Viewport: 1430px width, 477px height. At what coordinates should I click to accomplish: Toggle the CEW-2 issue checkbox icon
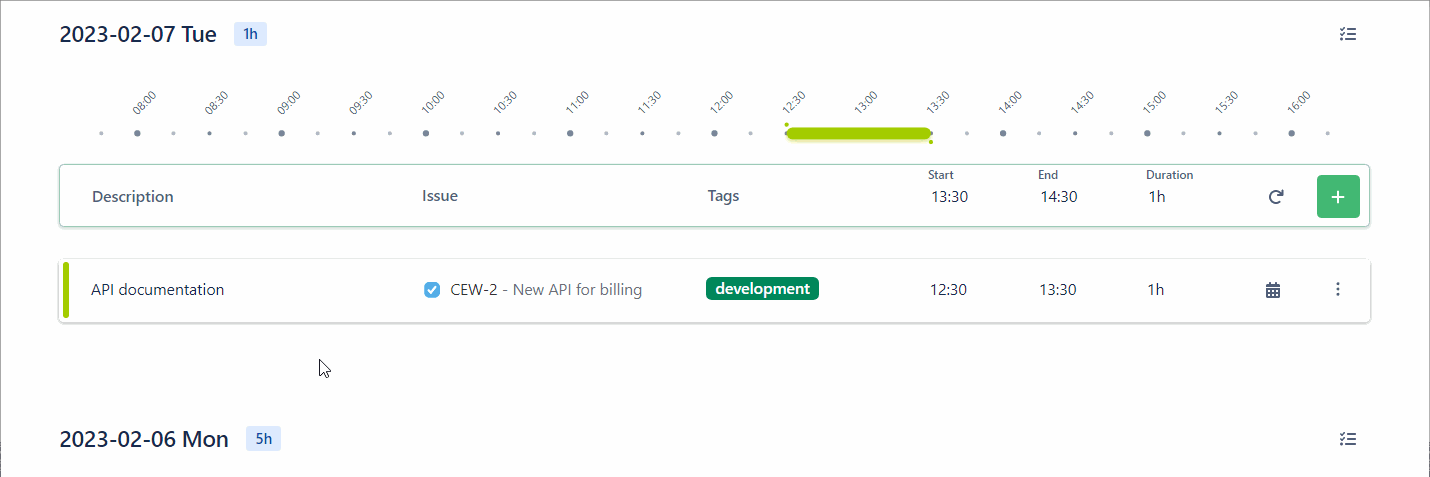tap(432, 290)
